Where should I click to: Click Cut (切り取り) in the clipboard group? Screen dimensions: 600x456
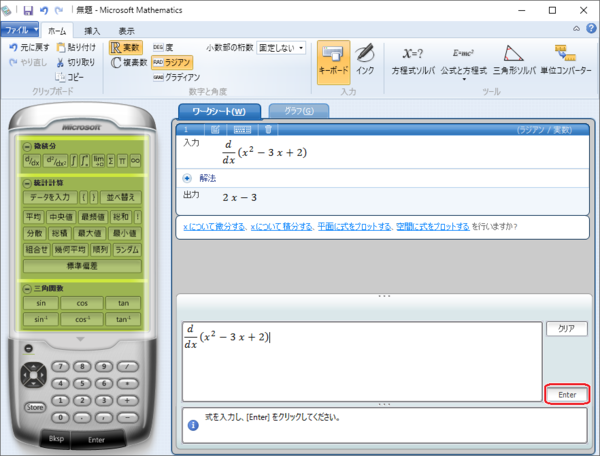click(76, 62)
